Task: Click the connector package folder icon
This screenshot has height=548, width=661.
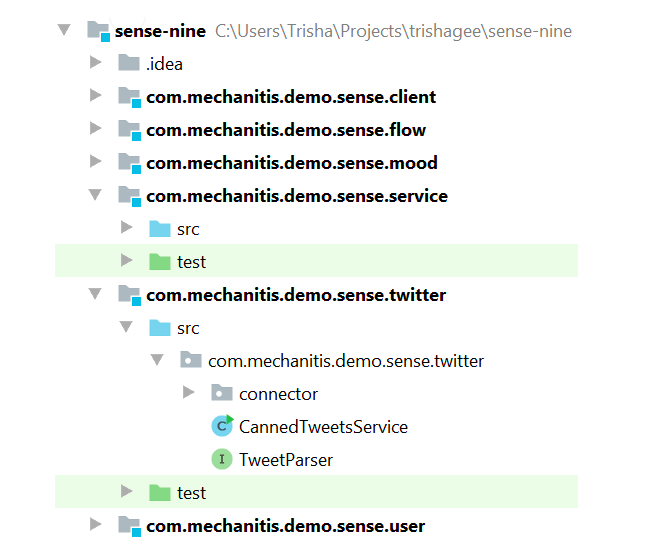Action: click(222, 393)
